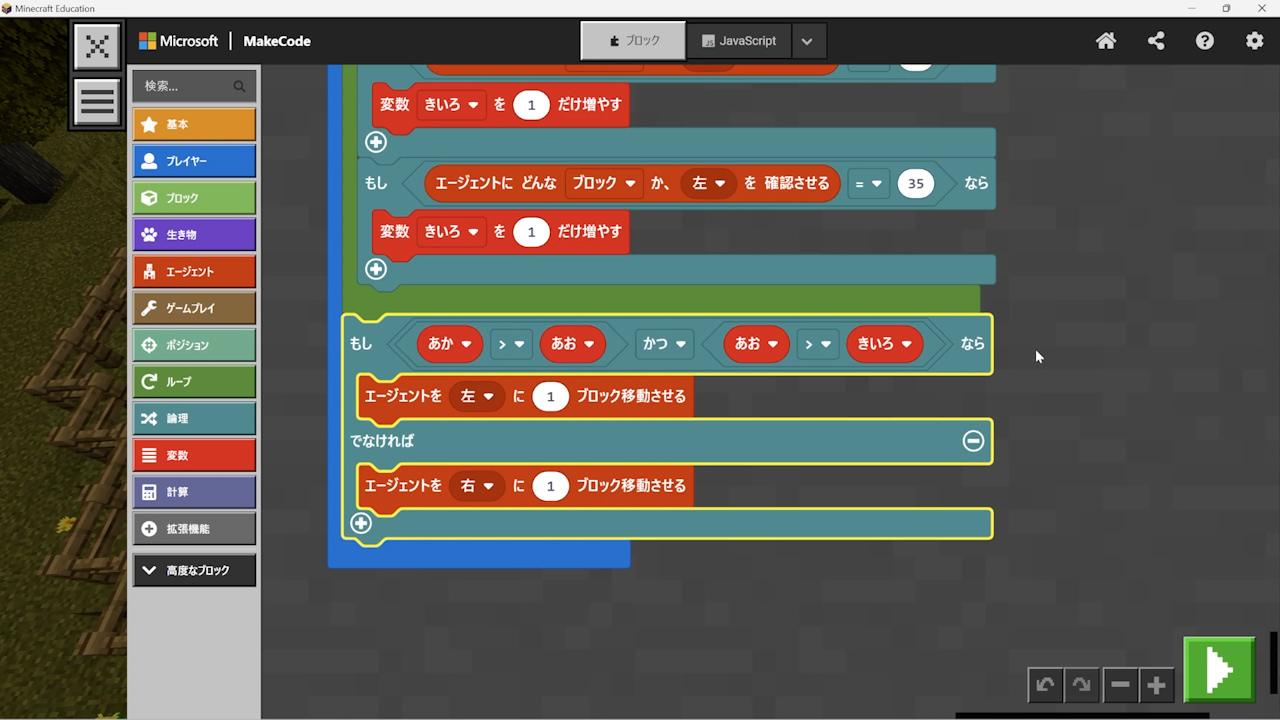Zoom in with the plus button
The width and height of the screenshot is (1280, 720).
click(1156, 685)
